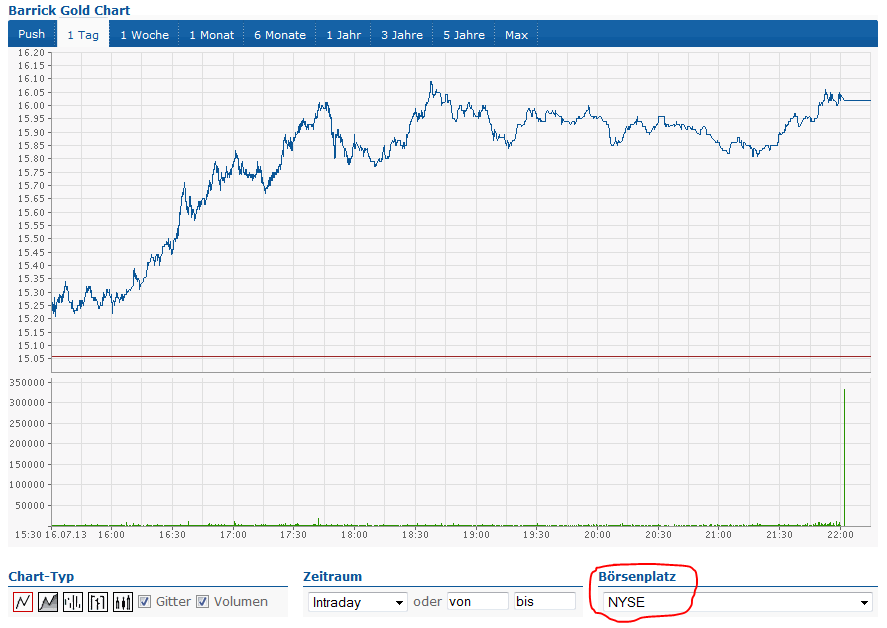Toggle the Volumen checkbox
Viewport: 887px width, 628px height.
(203, 601)
